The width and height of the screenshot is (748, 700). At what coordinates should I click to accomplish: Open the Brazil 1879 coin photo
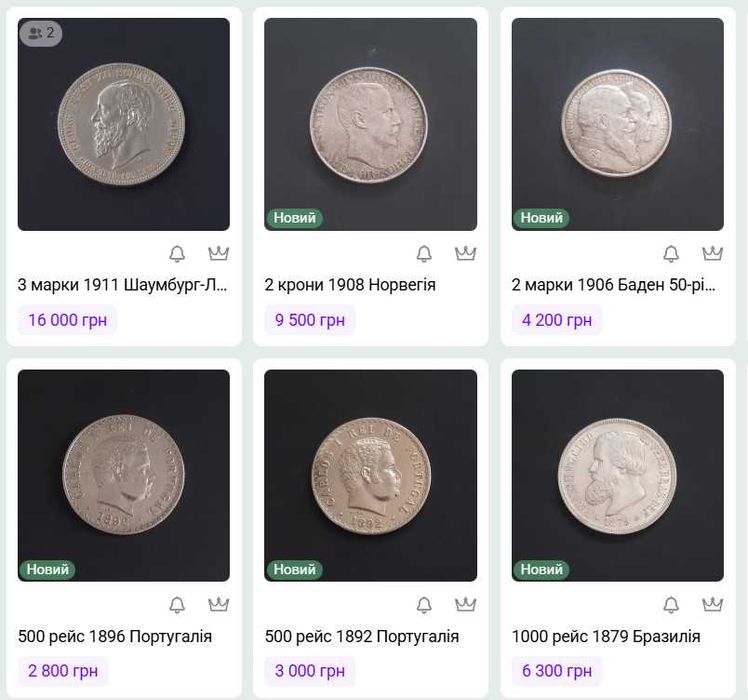click(x=617, y=475)
